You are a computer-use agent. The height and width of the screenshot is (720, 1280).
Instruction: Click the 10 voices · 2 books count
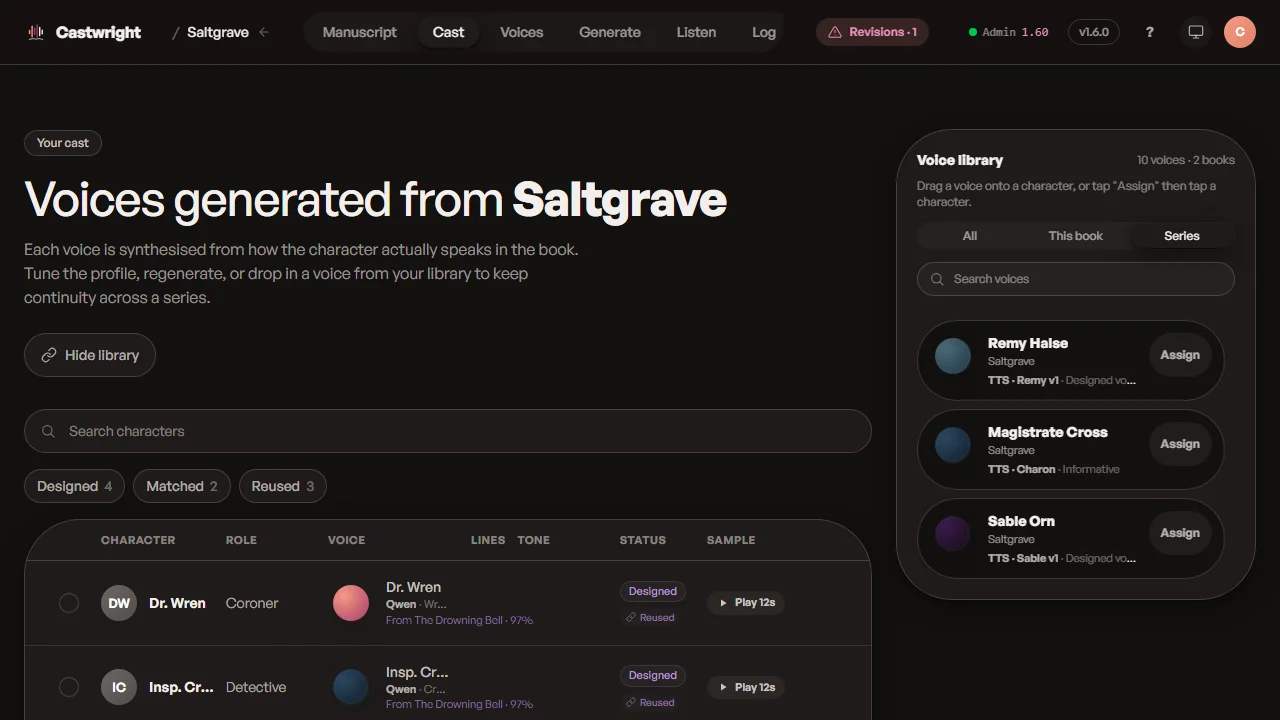pos(1186,160)
